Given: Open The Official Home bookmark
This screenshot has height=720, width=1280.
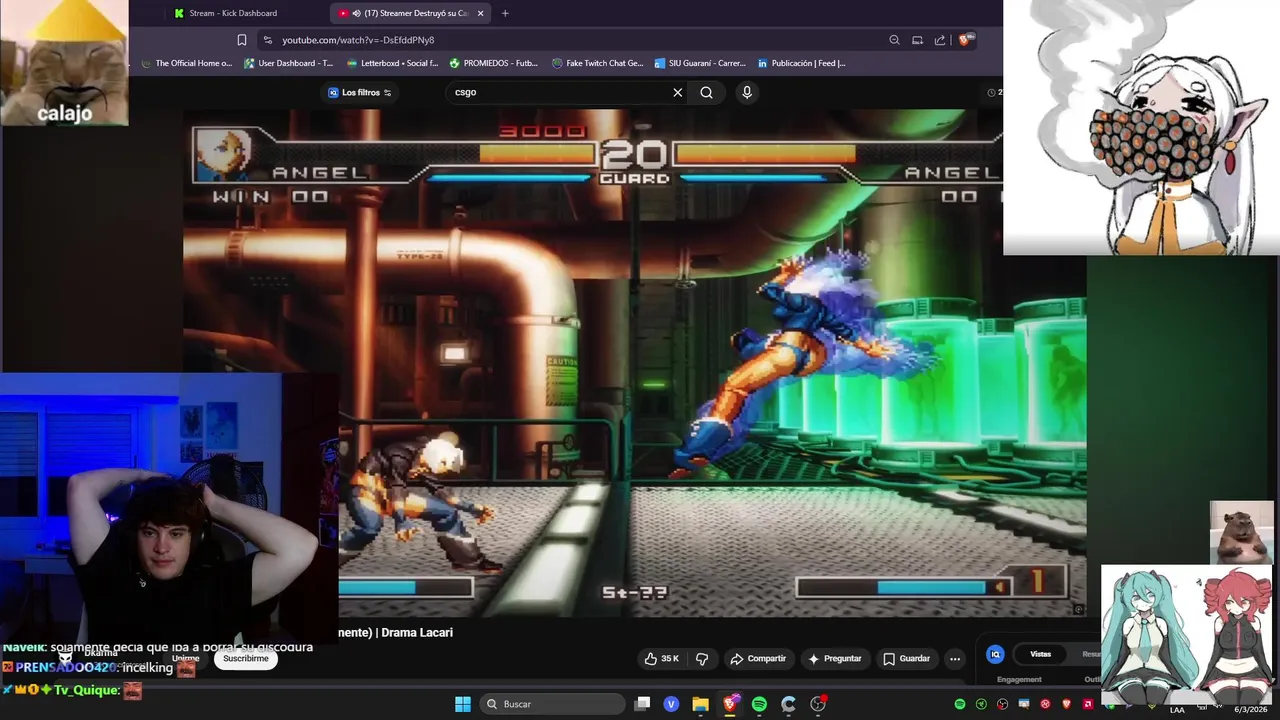Looking at the screenshot, I should point(186,63).
